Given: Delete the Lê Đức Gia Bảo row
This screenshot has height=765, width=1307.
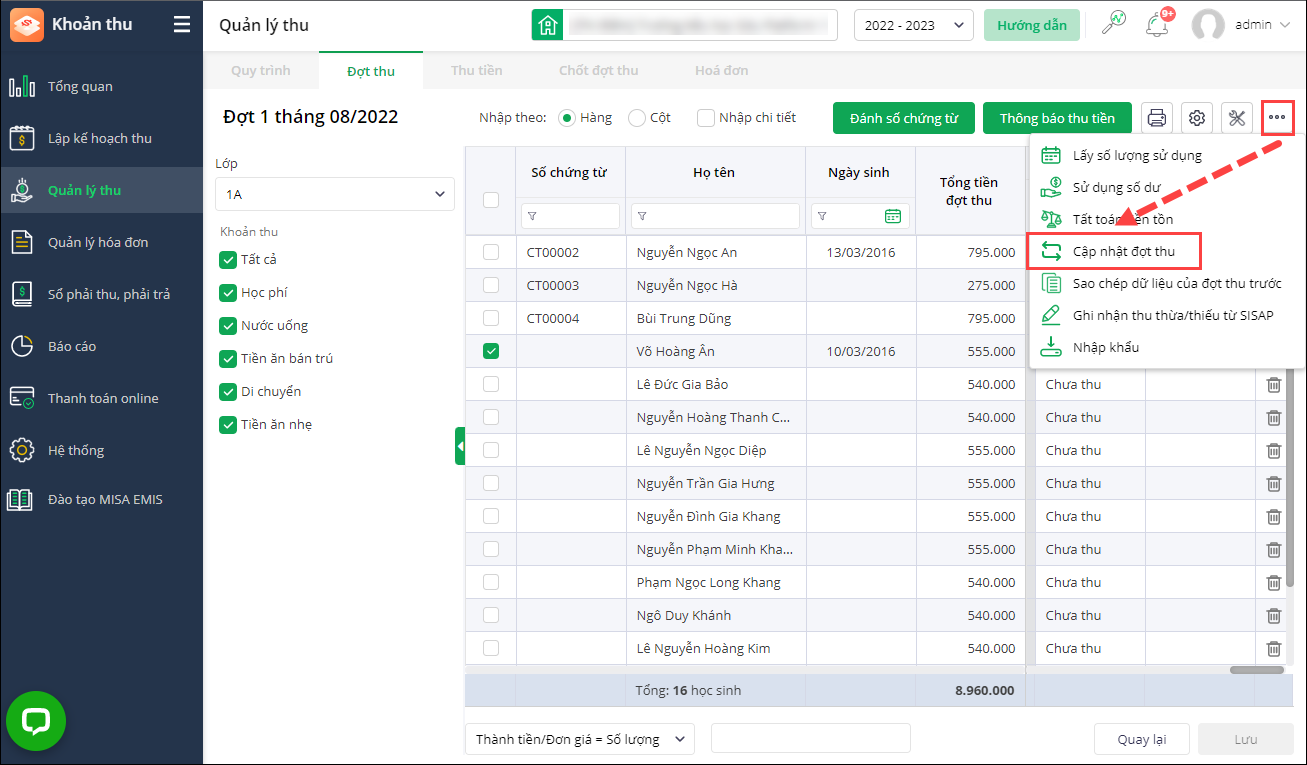Looking at the screenshot, I should [1273, 385].
